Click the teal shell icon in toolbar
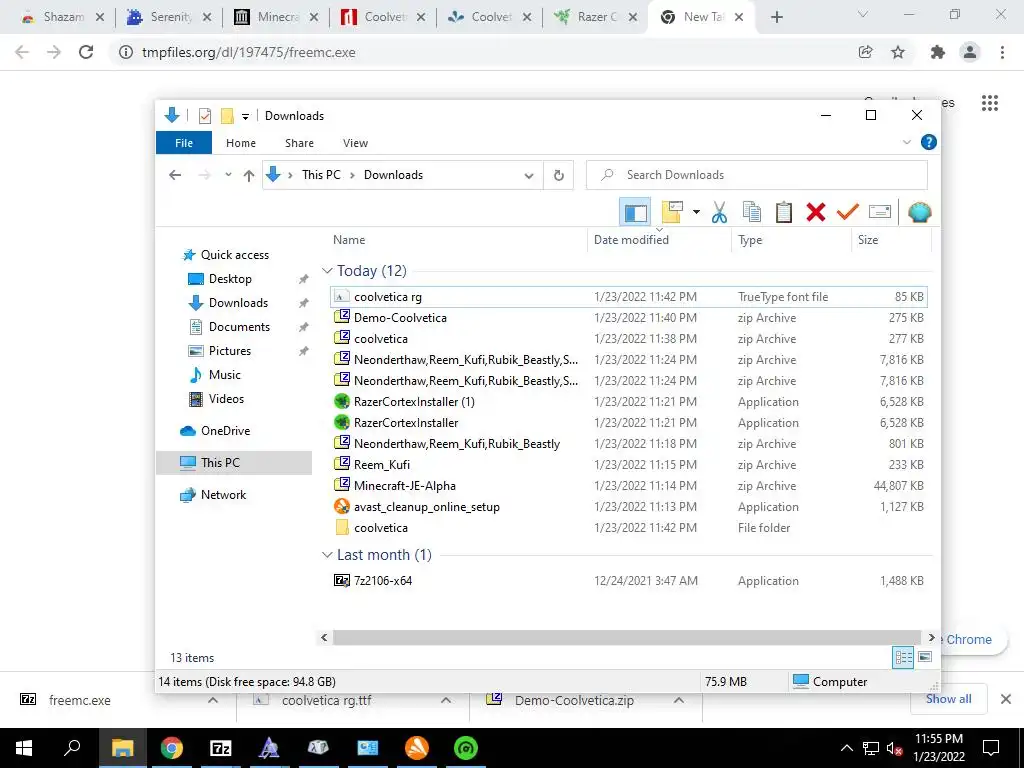 (920, 212)
